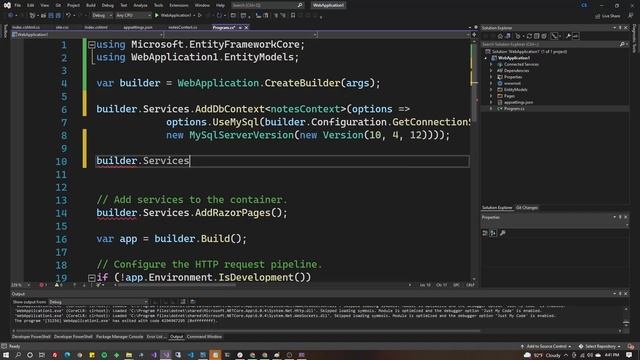Image resolution: width=640 pixels, height=360 pixels.
Task: Open the Any CPU platform dropdown
Action: click(x=133, y=16)
